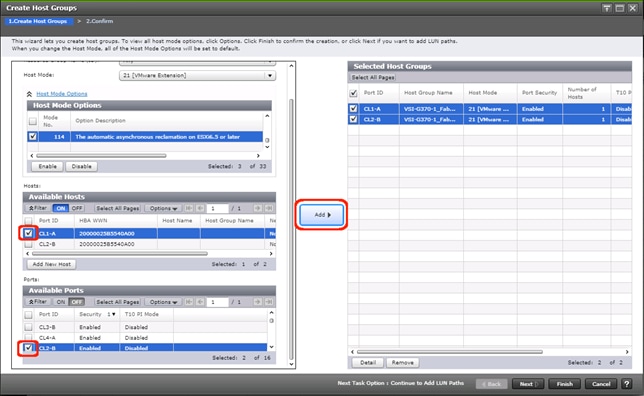Image resolution: width=644 pixels, height=396 pixels.
Task: Click Select All Pages in Selected Host Groups
Action: (x=373, y=77)
